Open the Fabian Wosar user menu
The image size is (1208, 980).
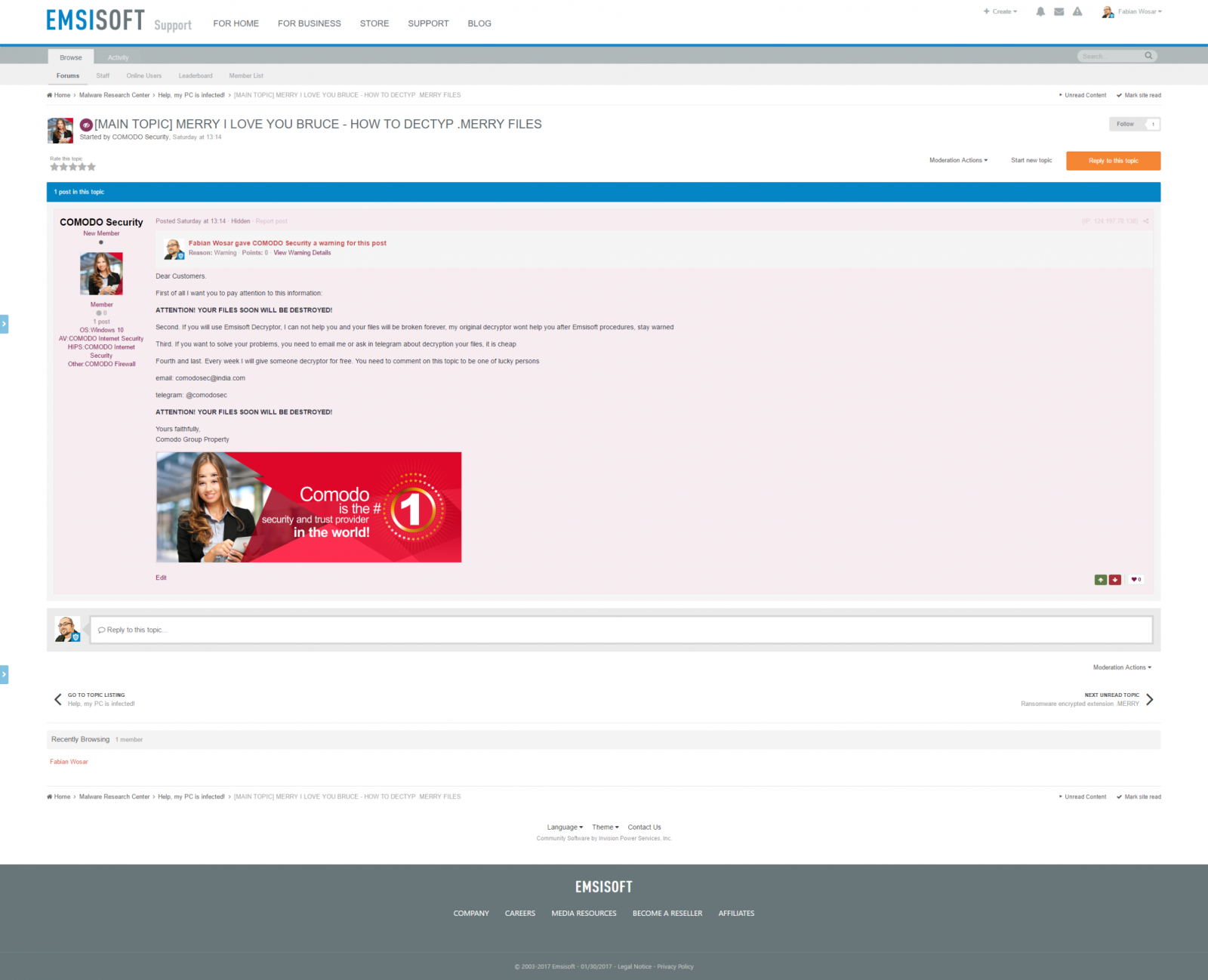1132,11
